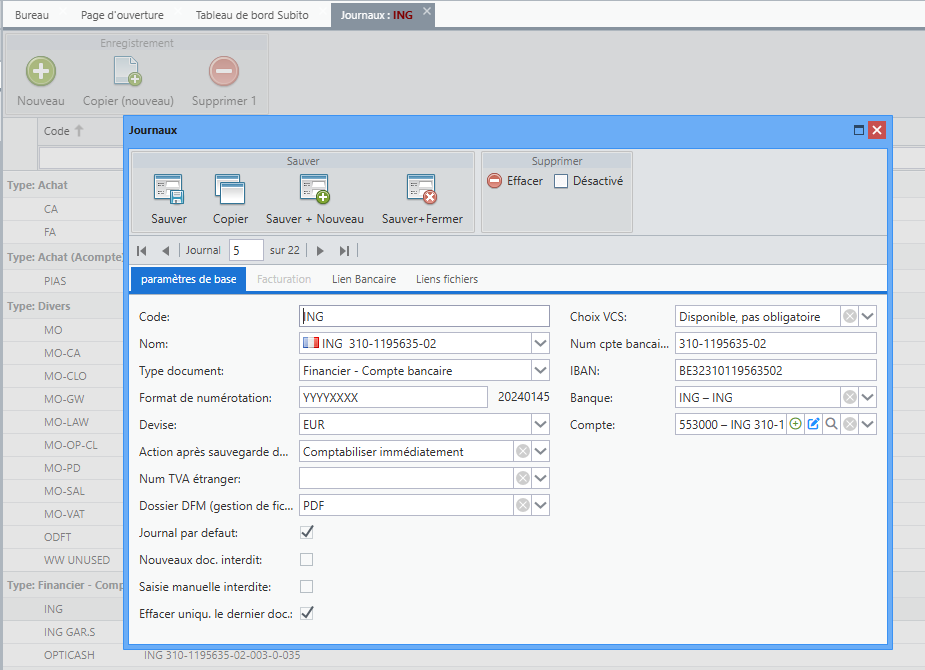Expand the Num TVA étranger dropdown

click(540, 478)
